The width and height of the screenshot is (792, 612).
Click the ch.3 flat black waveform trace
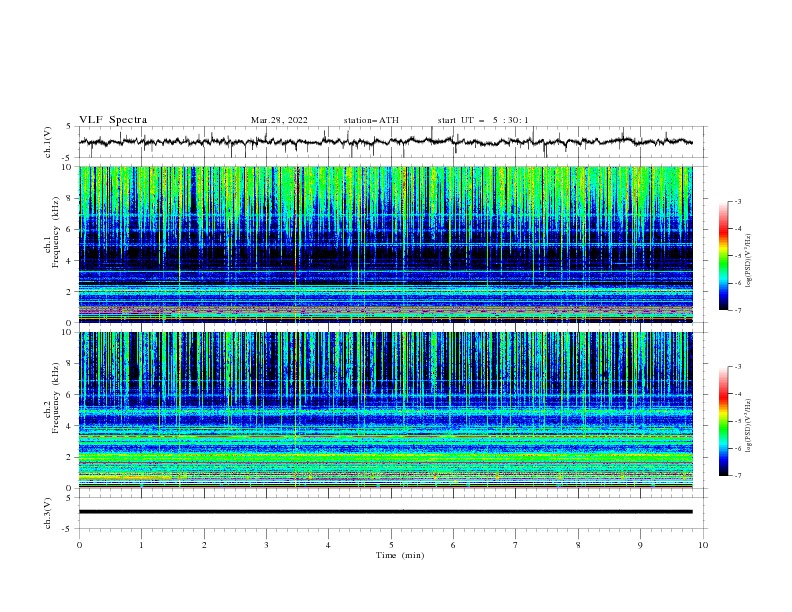(x=385, y=512)
